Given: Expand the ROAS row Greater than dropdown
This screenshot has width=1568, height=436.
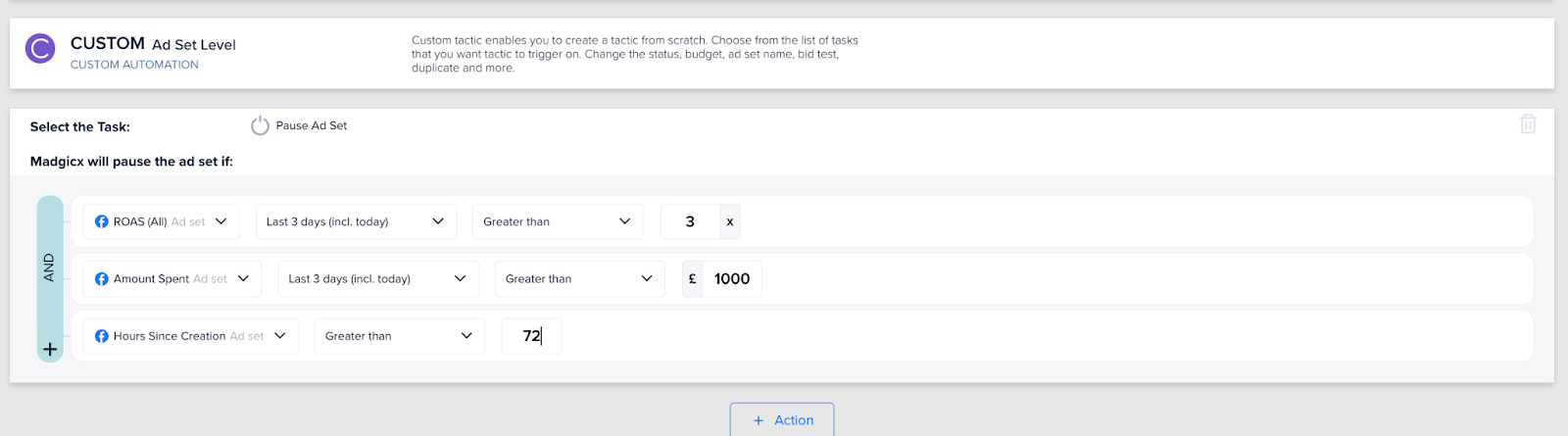Looking at the screenshot, I should tap(558, 221).
